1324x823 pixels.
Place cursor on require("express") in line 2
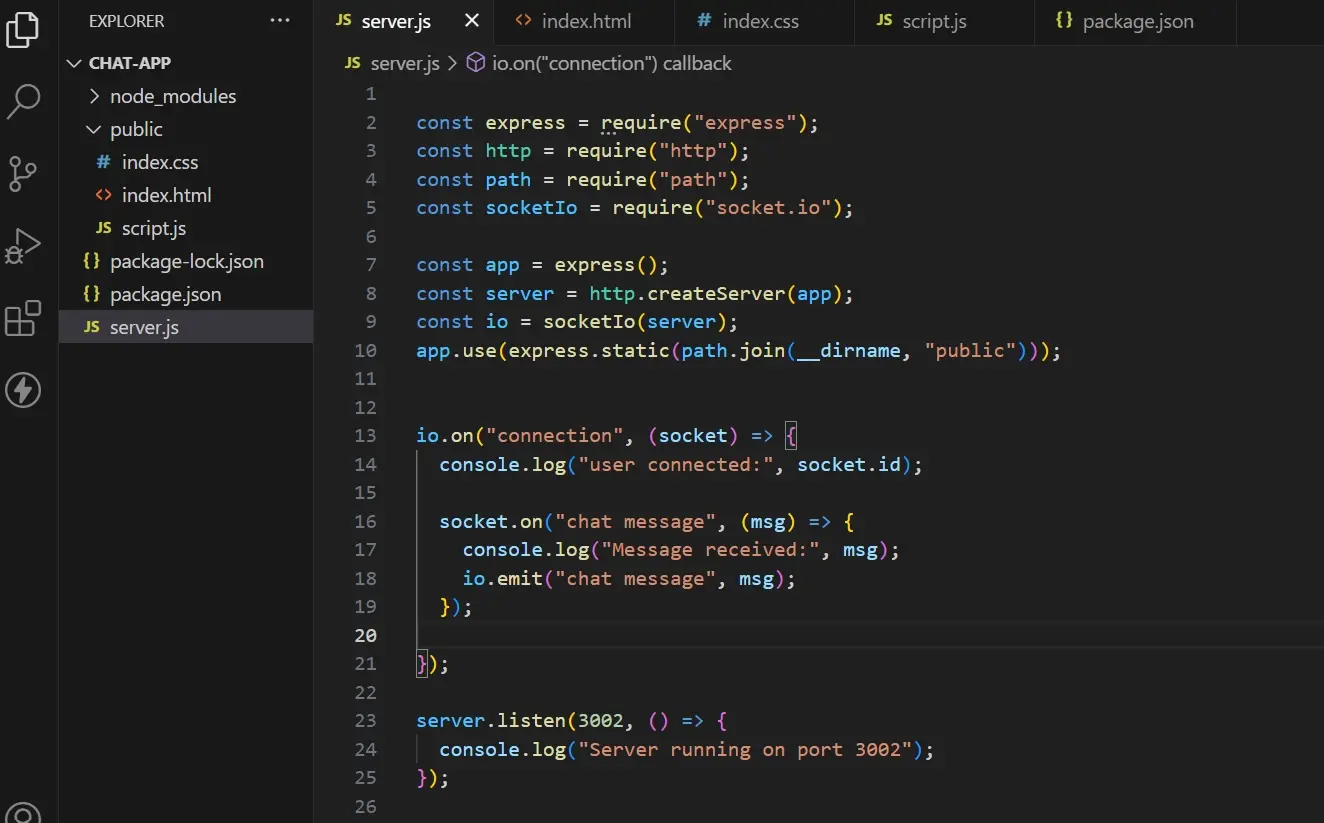point(706,123)
